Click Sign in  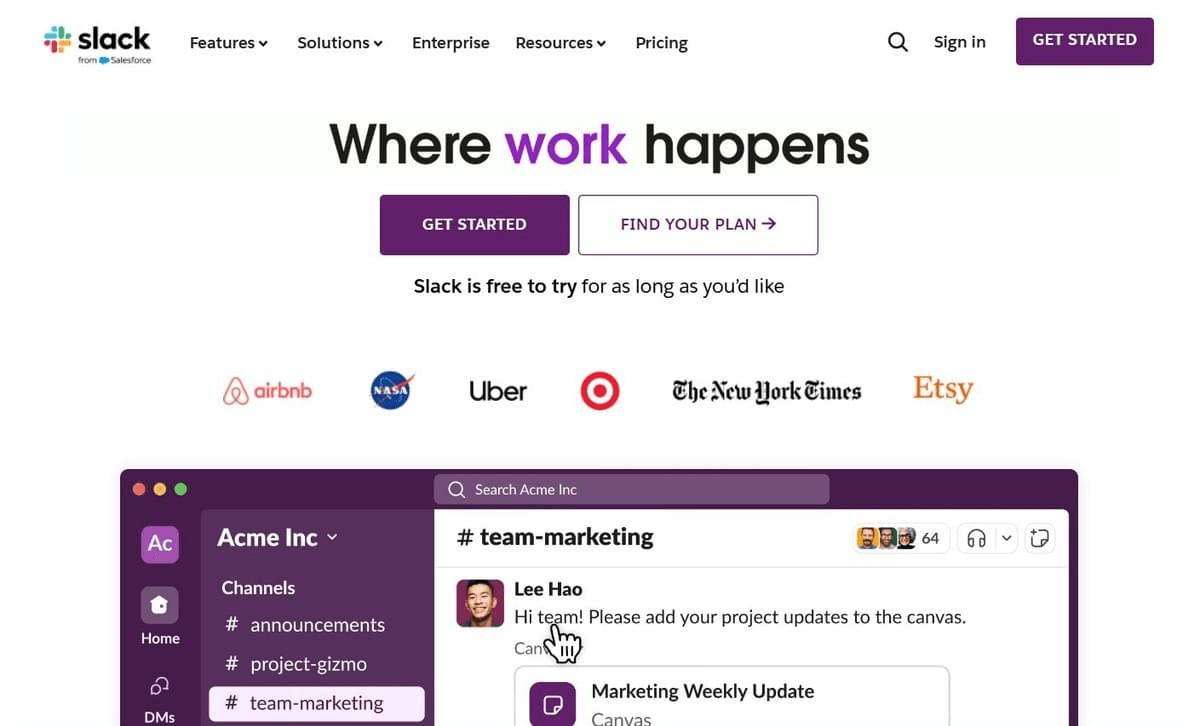(x=959, y=42)
